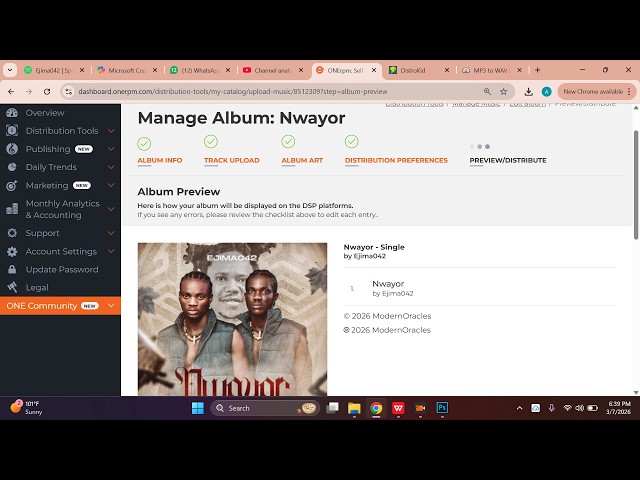Expand the Marketing menu chevron

click(x=111, y=185)
